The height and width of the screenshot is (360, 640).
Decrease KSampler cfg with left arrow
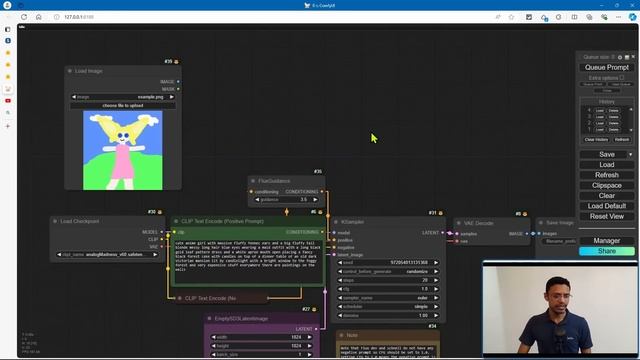click(x=340, y=289)
